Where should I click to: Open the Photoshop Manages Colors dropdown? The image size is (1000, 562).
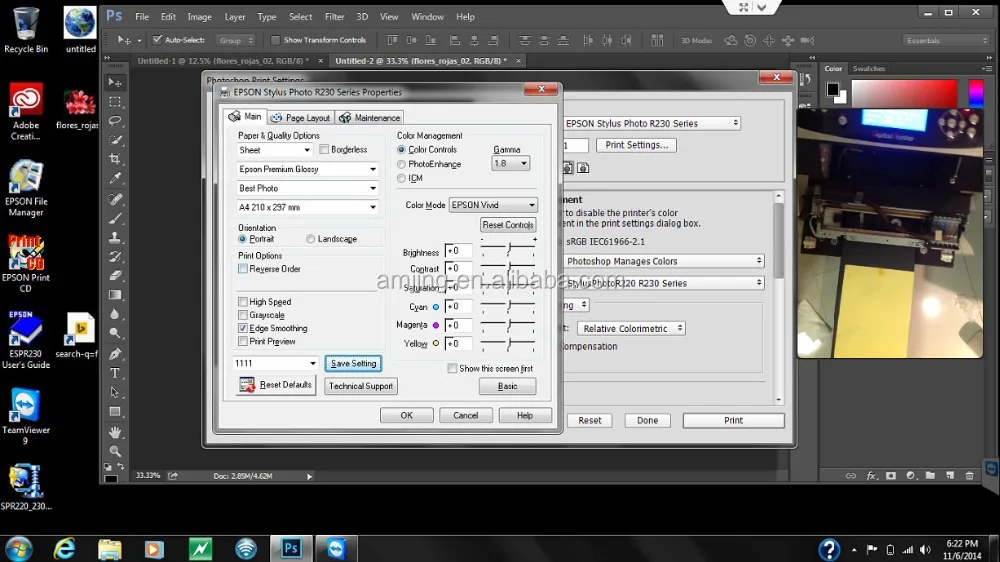[664, 261]
